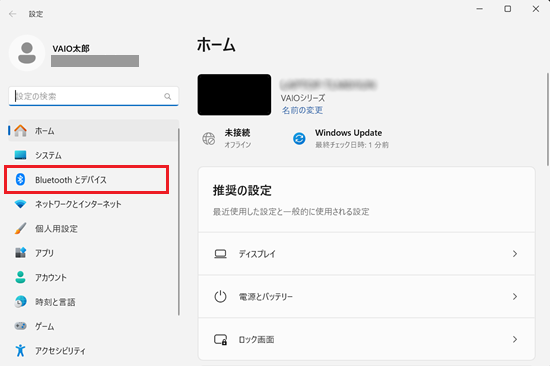550x366 pixels.
Task: Click the 個人用設定 paintbrush icon
Action: point(20,228)
